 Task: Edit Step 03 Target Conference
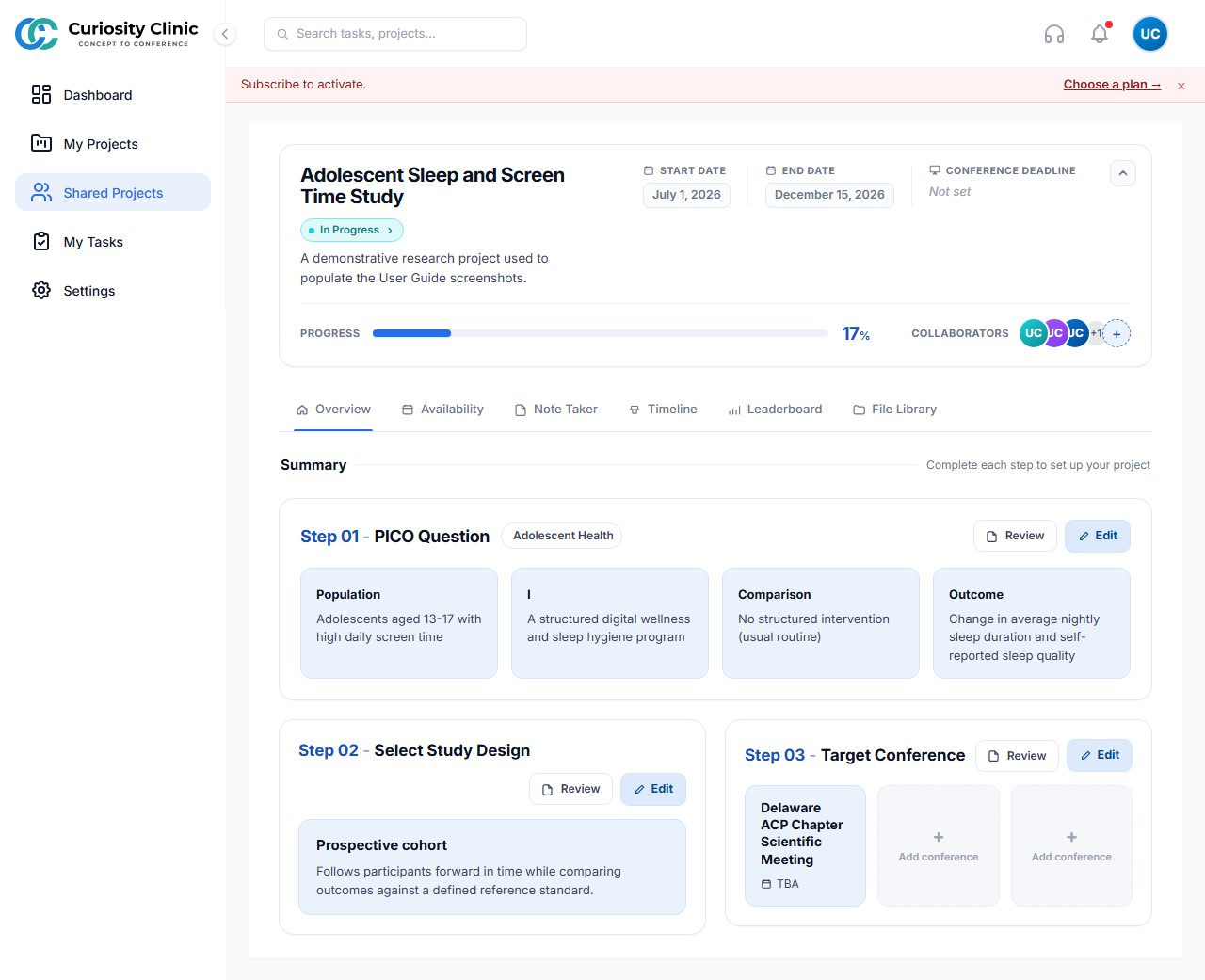click(1100, 755)
